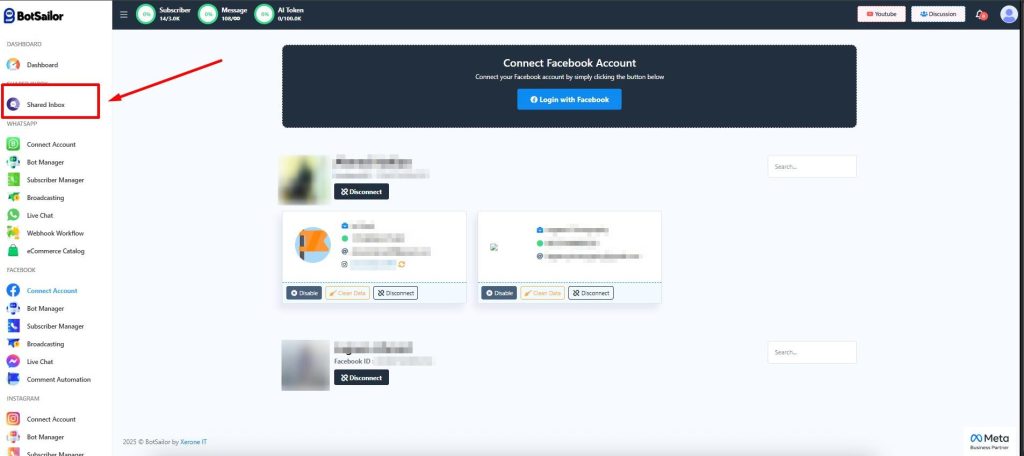Click the AI Token usage circle indicator
The height and width of the screenshot is (456, 1024).
264,14
